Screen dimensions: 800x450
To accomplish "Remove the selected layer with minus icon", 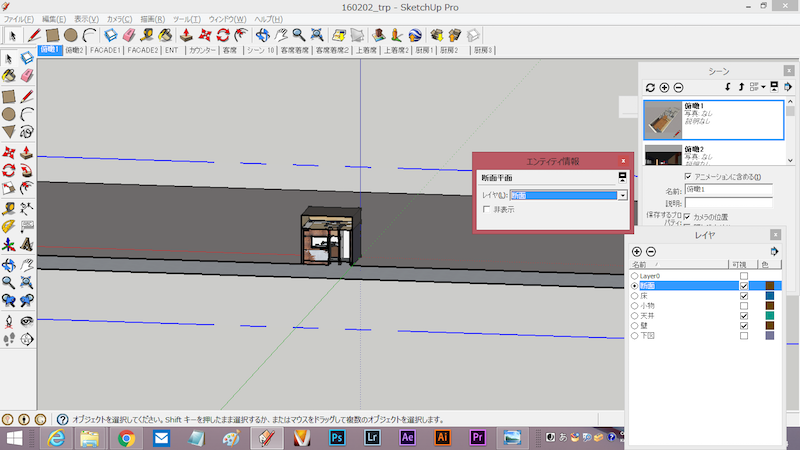I will pos(651,251).
